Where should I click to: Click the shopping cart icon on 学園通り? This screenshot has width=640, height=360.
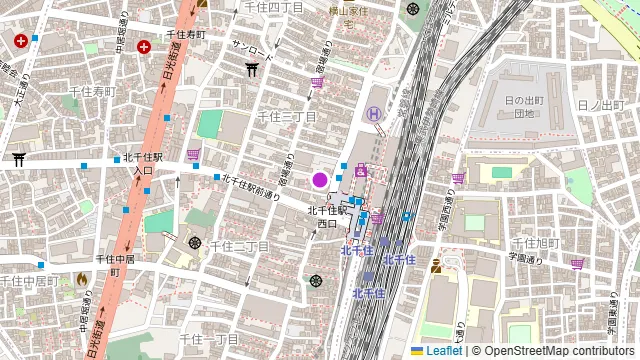pos(577,264)
